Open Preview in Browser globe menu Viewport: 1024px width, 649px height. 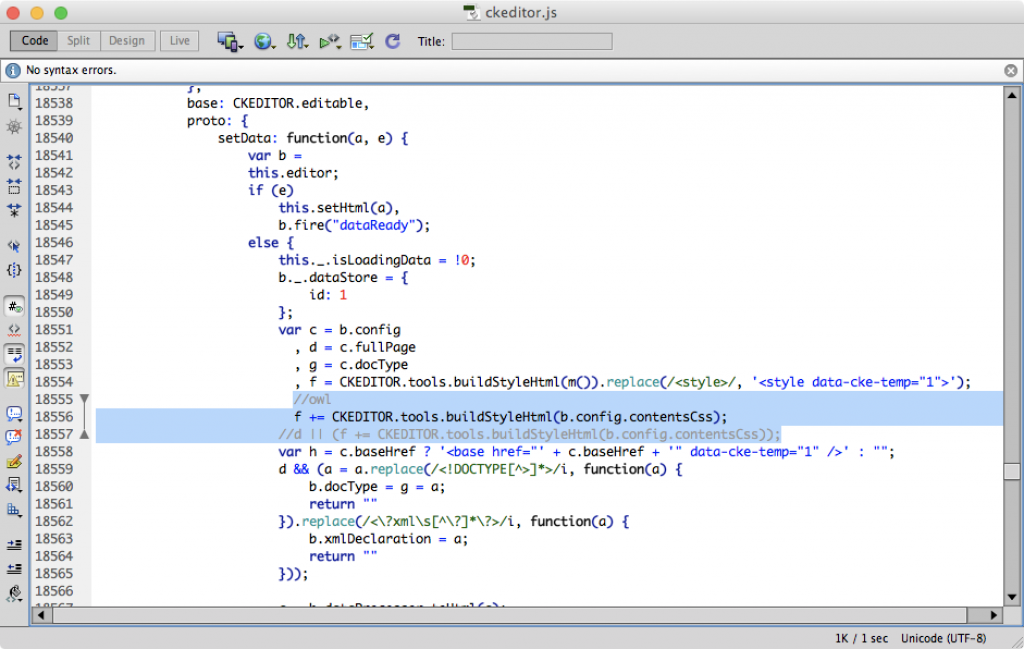[x=264, y=41]
